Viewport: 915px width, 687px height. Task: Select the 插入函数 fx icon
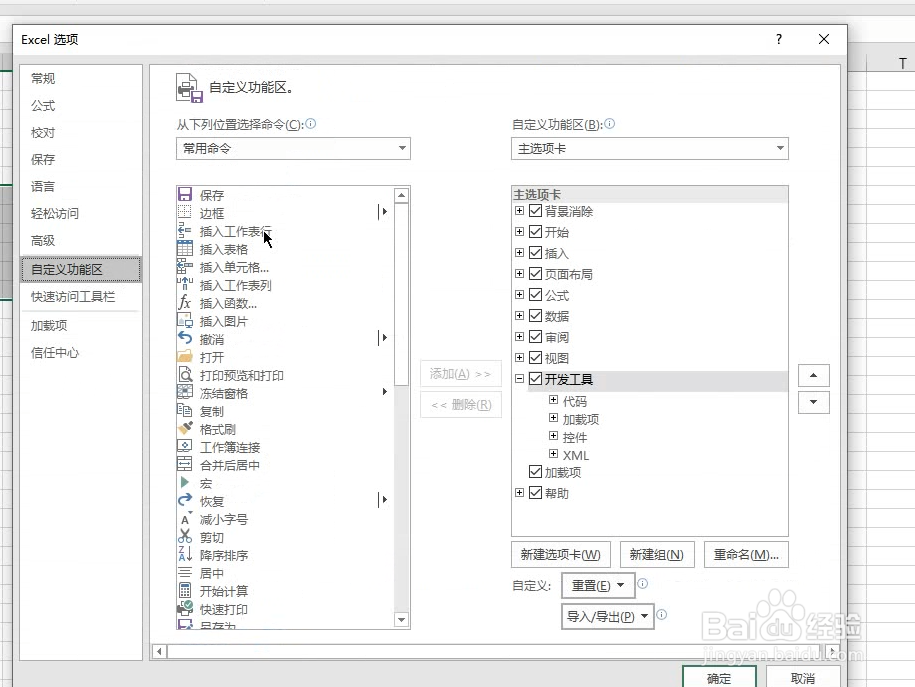(x=185, y=302)
